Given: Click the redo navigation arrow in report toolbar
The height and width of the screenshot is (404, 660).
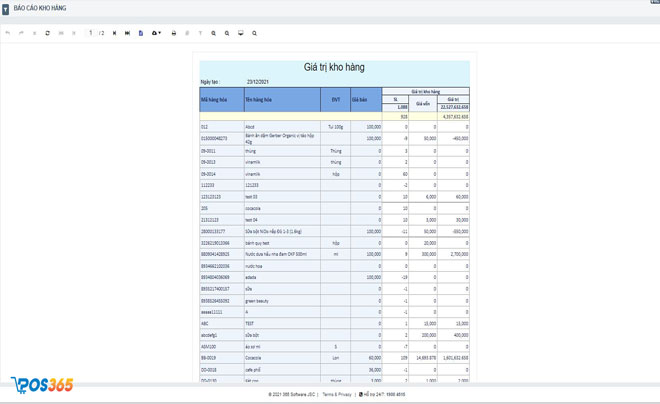Looking at the screenshot, I should (x=21, y=33).
